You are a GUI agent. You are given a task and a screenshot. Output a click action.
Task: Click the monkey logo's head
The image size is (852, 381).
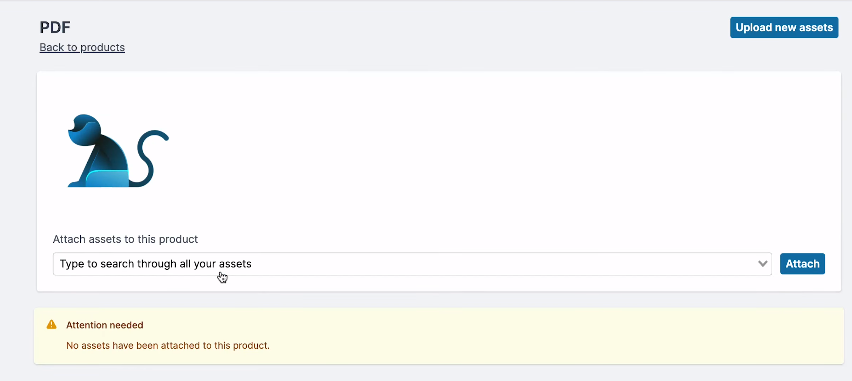[x=83, y=127]
